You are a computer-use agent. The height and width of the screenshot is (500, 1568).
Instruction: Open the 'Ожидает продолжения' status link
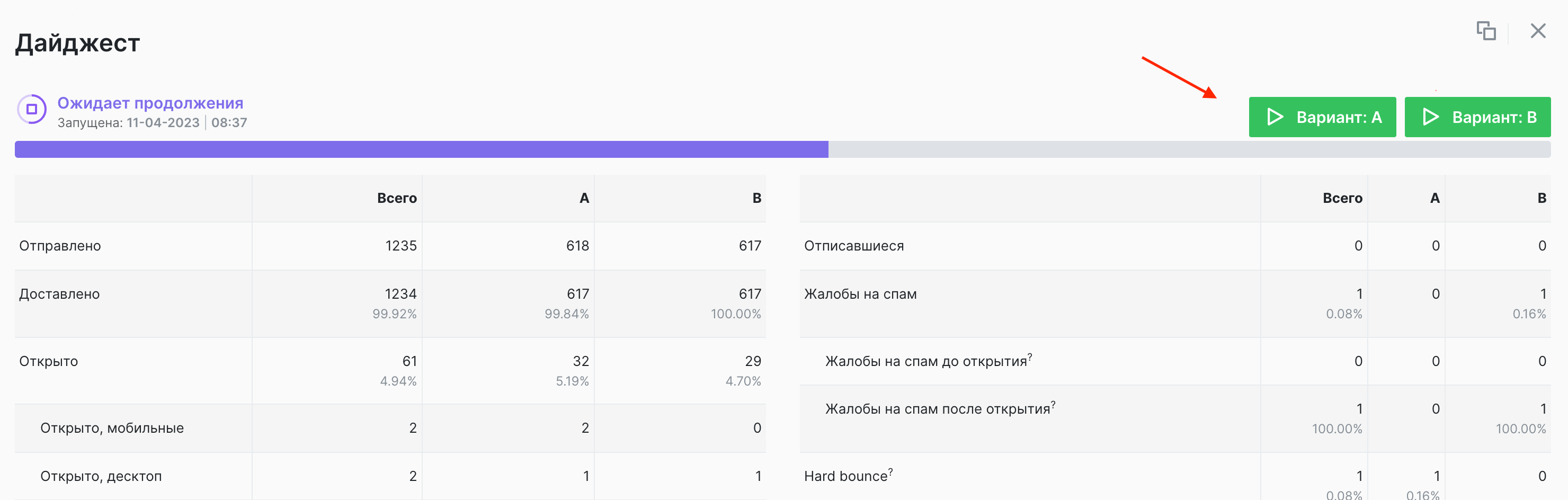(150, 103)
